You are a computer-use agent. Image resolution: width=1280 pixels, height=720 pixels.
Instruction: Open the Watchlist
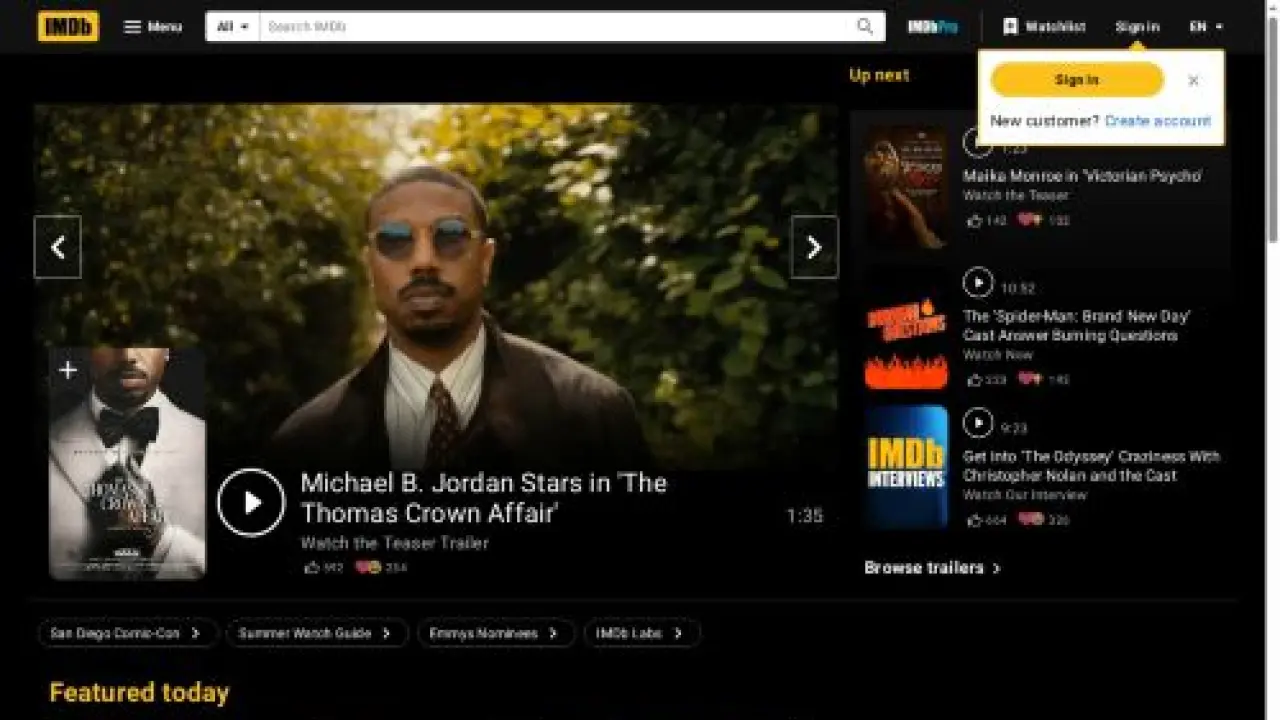1044,27
